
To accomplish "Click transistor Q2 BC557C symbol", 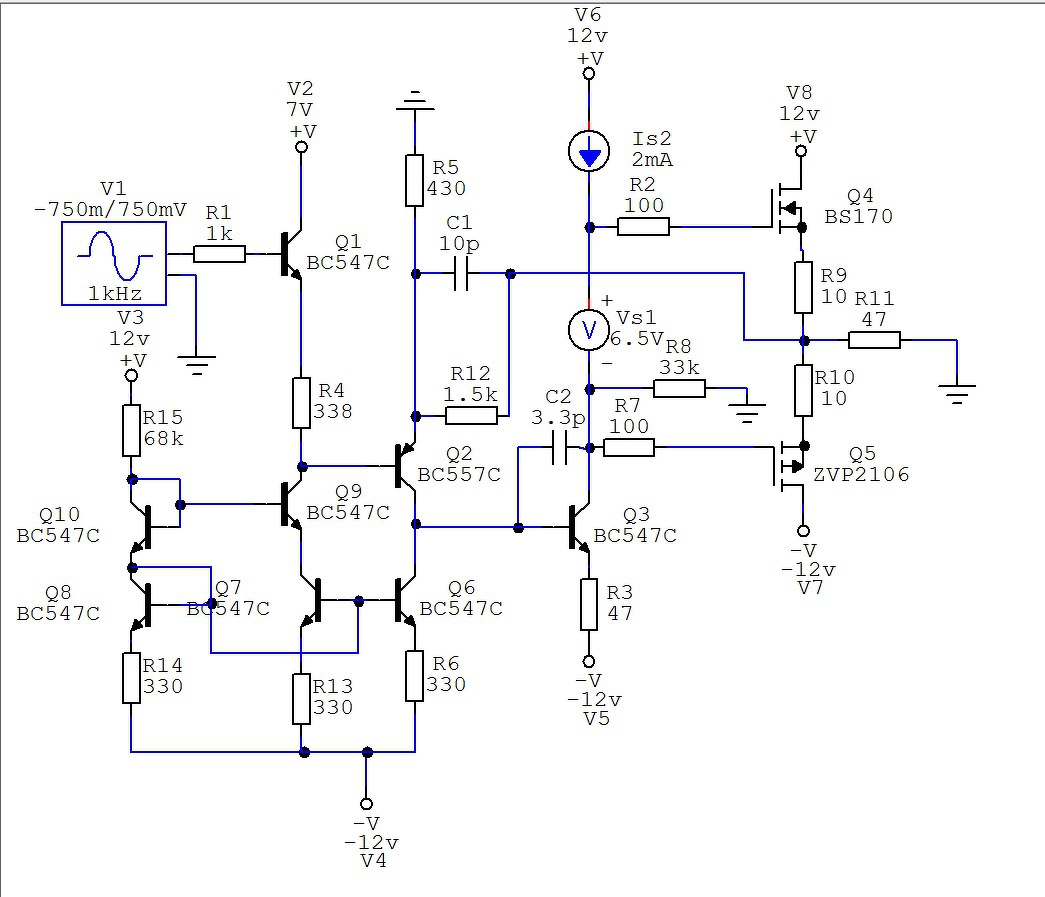I will coord(406,466).
